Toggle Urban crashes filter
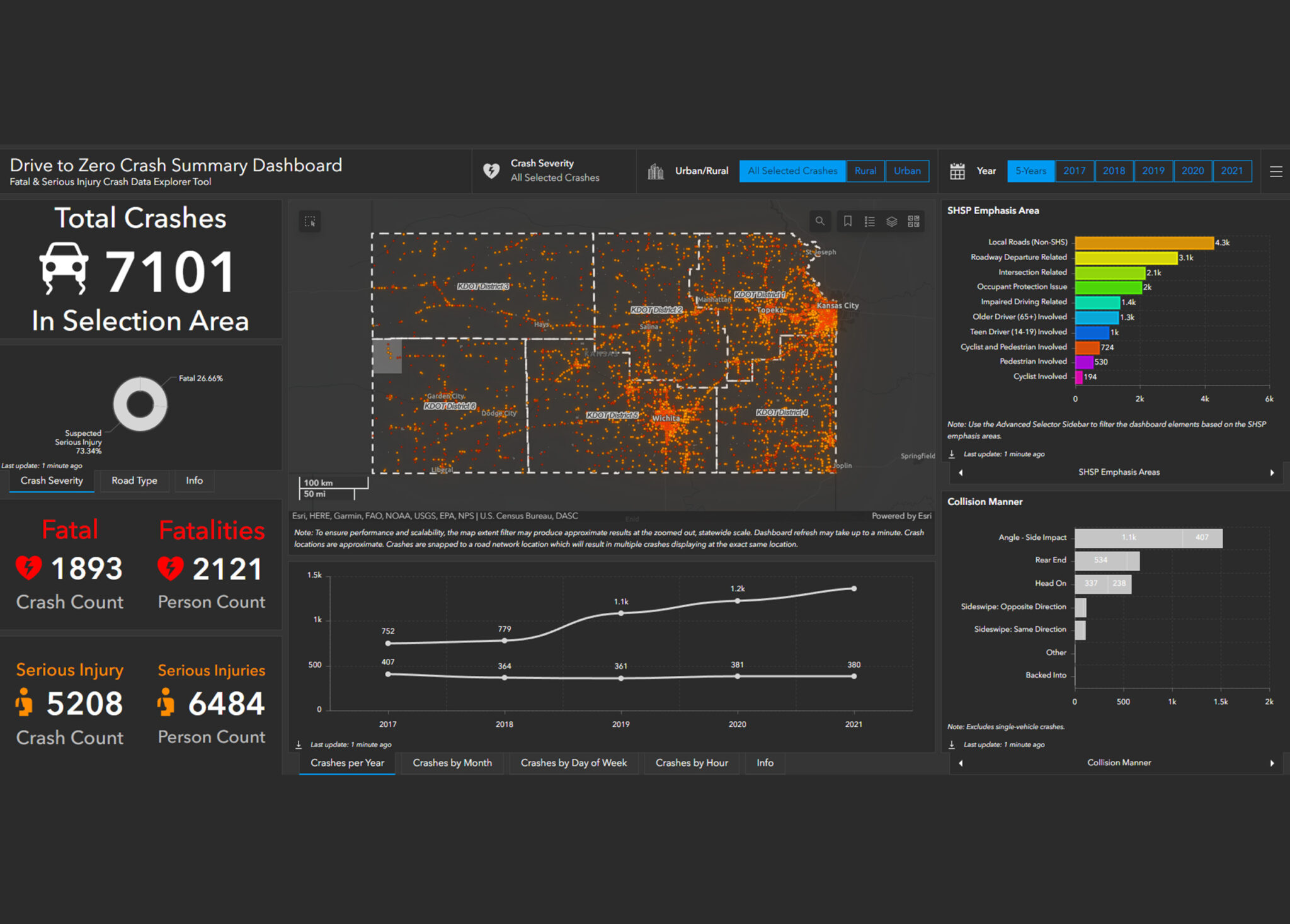The width and height of the screenshot is (1290, 924). (x=907, y=171)
